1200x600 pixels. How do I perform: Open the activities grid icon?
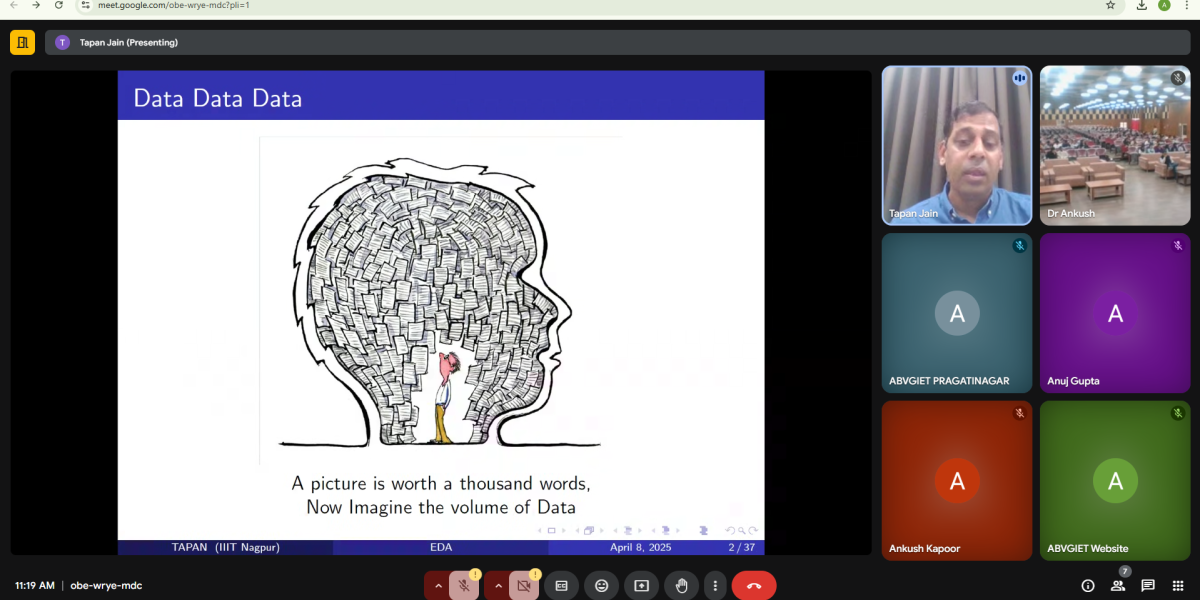pos(1178,585)
